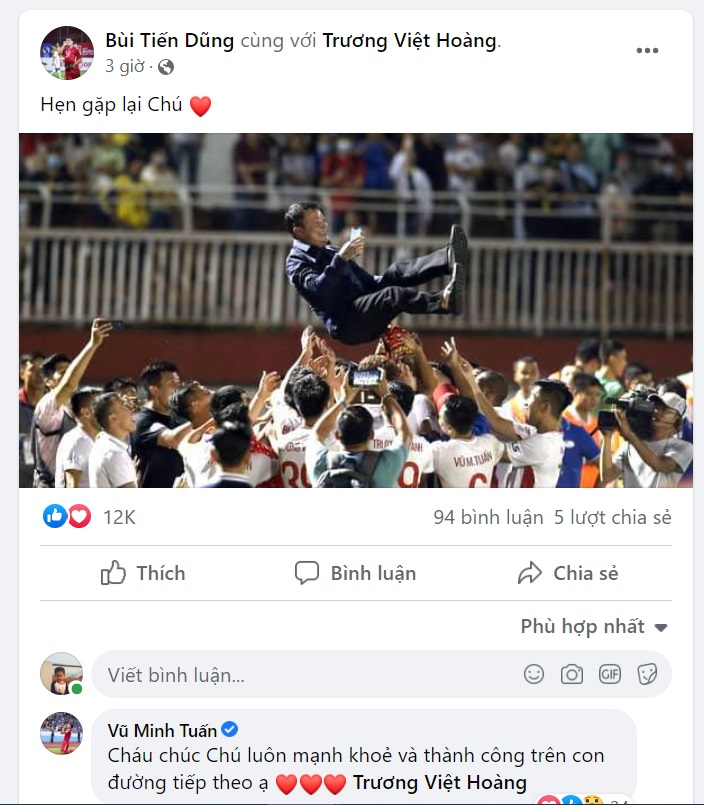
Task: Click the red heart reaction icon
Action: (79, 516)
